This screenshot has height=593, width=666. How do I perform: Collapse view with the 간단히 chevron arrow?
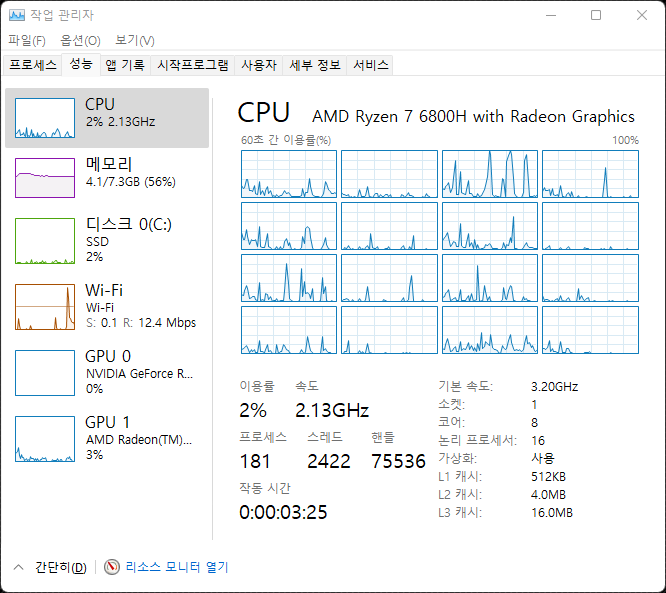tap(18, 567)
